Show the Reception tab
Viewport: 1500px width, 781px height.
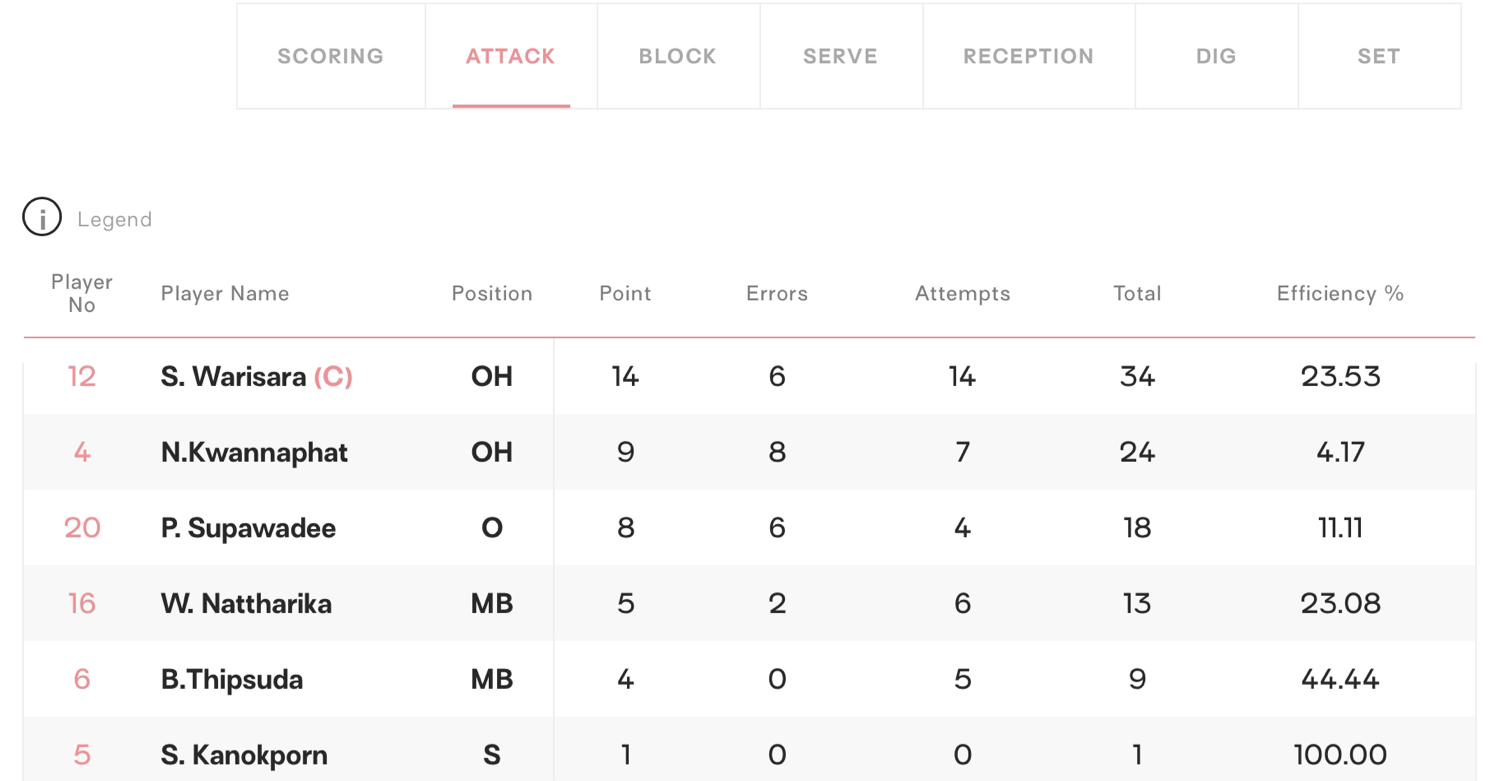pyautogui.click(x=1029, y=56)
